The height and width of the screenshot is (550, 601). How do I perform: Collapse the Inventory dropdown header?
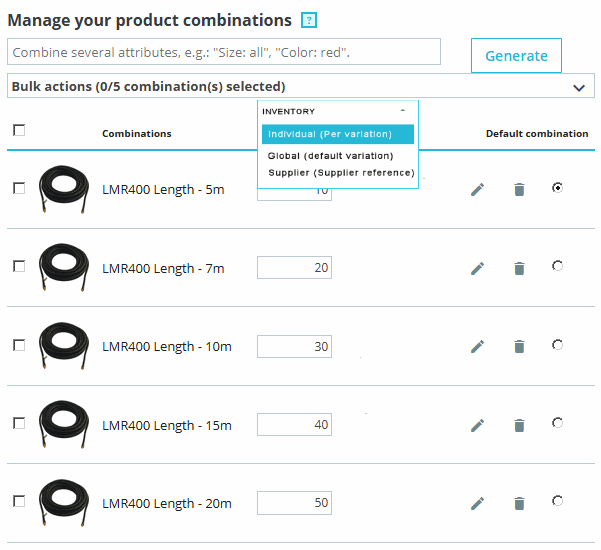[x=402, y=111]
